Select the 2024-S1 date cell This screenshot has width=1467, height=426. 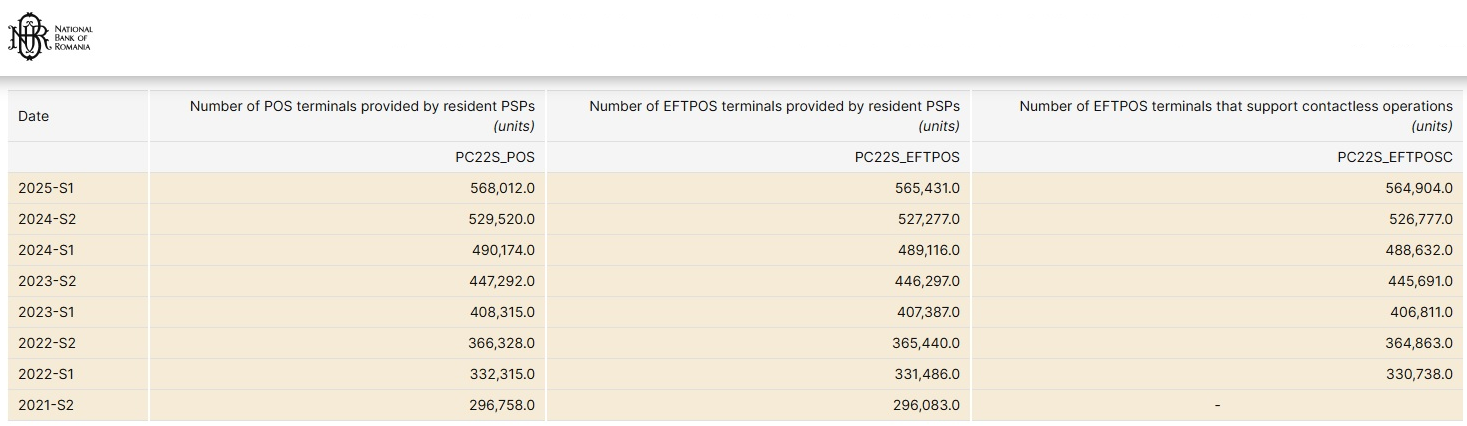(x=46, y=250)
